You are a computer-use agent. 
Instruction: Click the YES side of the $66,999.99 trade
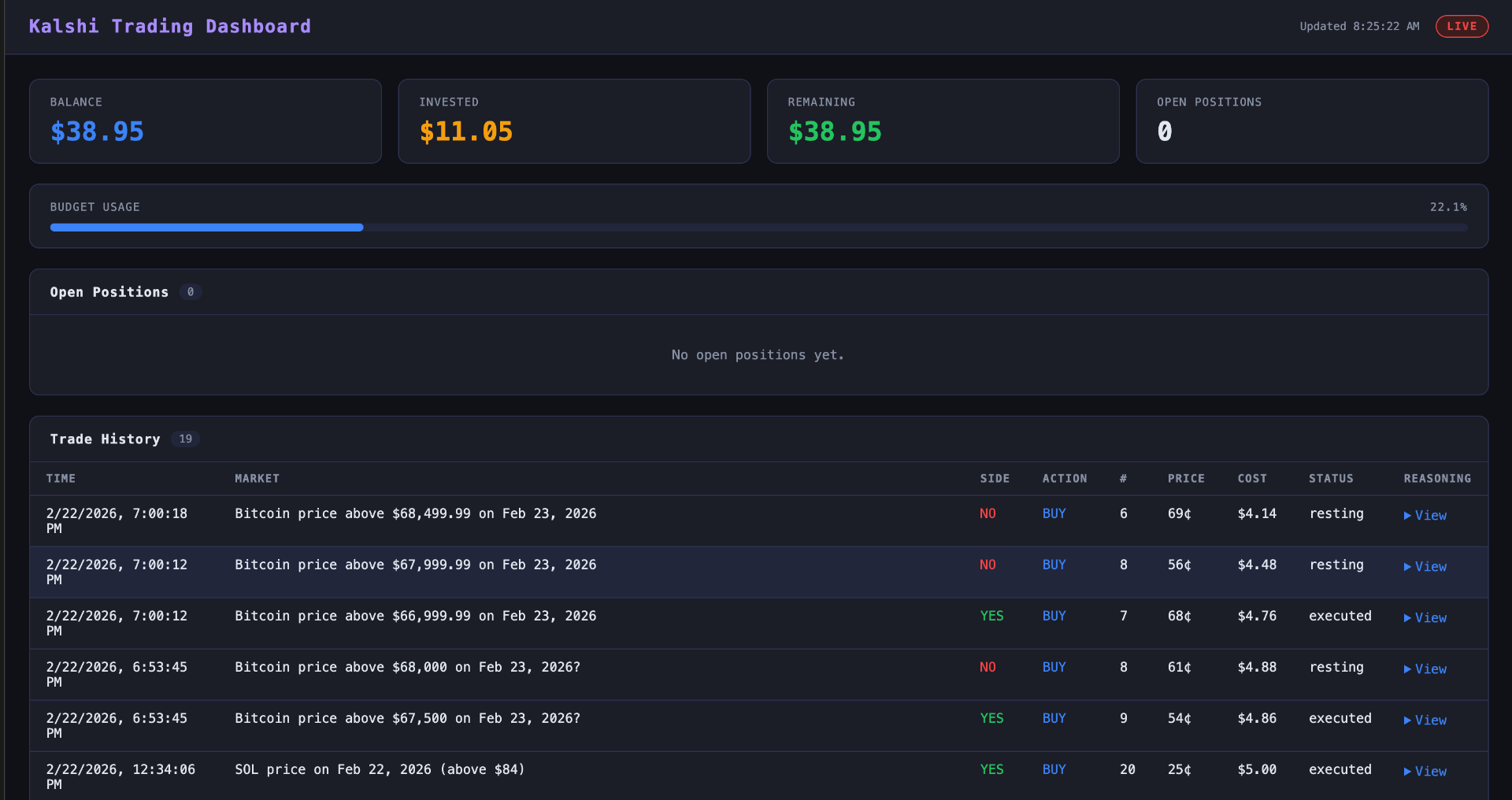tap(991, 616)
